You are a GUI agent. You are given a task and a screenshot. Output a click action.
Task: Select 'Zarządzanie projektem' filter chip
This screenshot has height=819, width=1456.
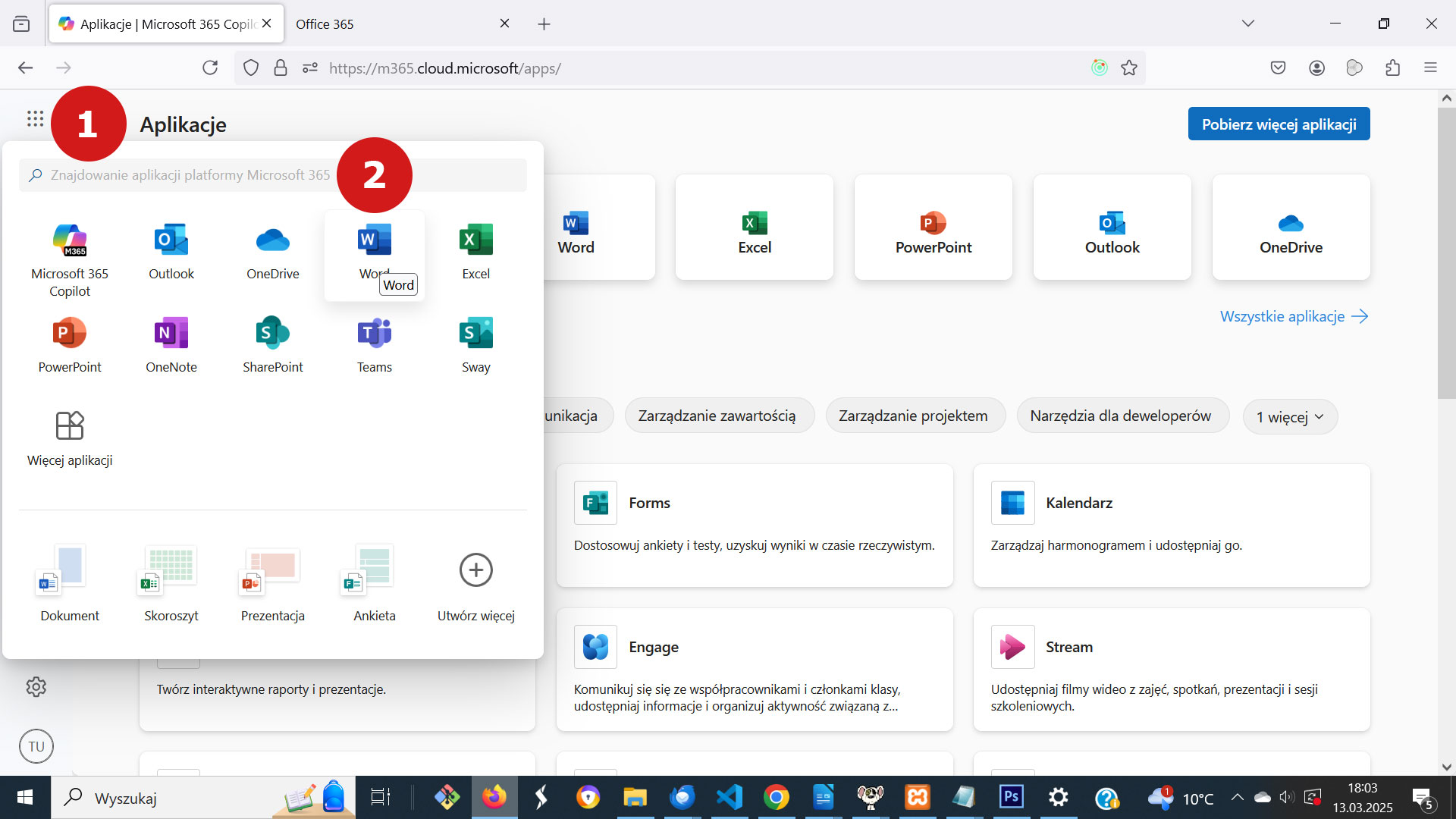913,416
